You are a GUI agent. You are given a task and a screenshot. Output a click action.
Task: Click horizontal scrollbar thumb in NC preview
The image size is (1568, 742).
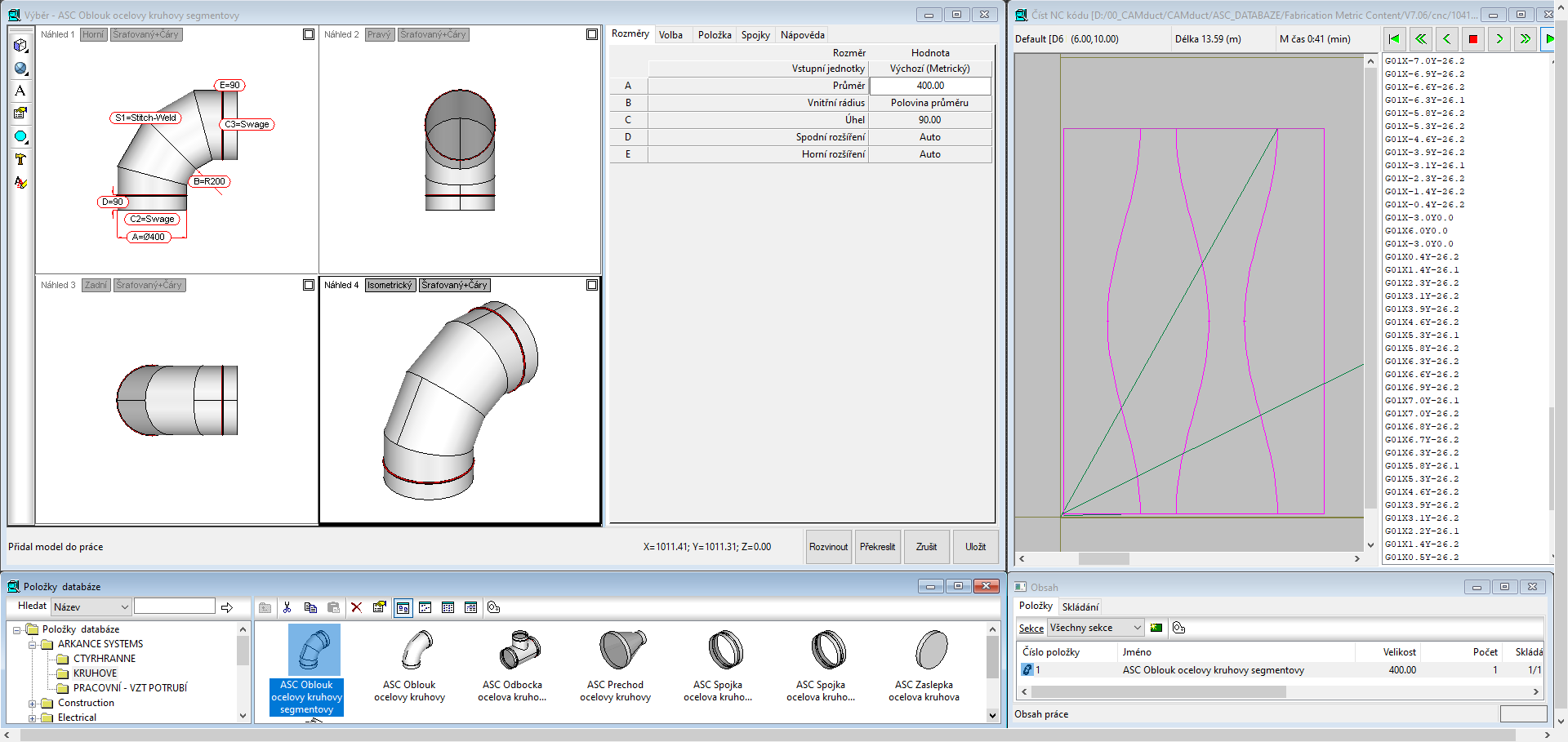[1103, 559]
